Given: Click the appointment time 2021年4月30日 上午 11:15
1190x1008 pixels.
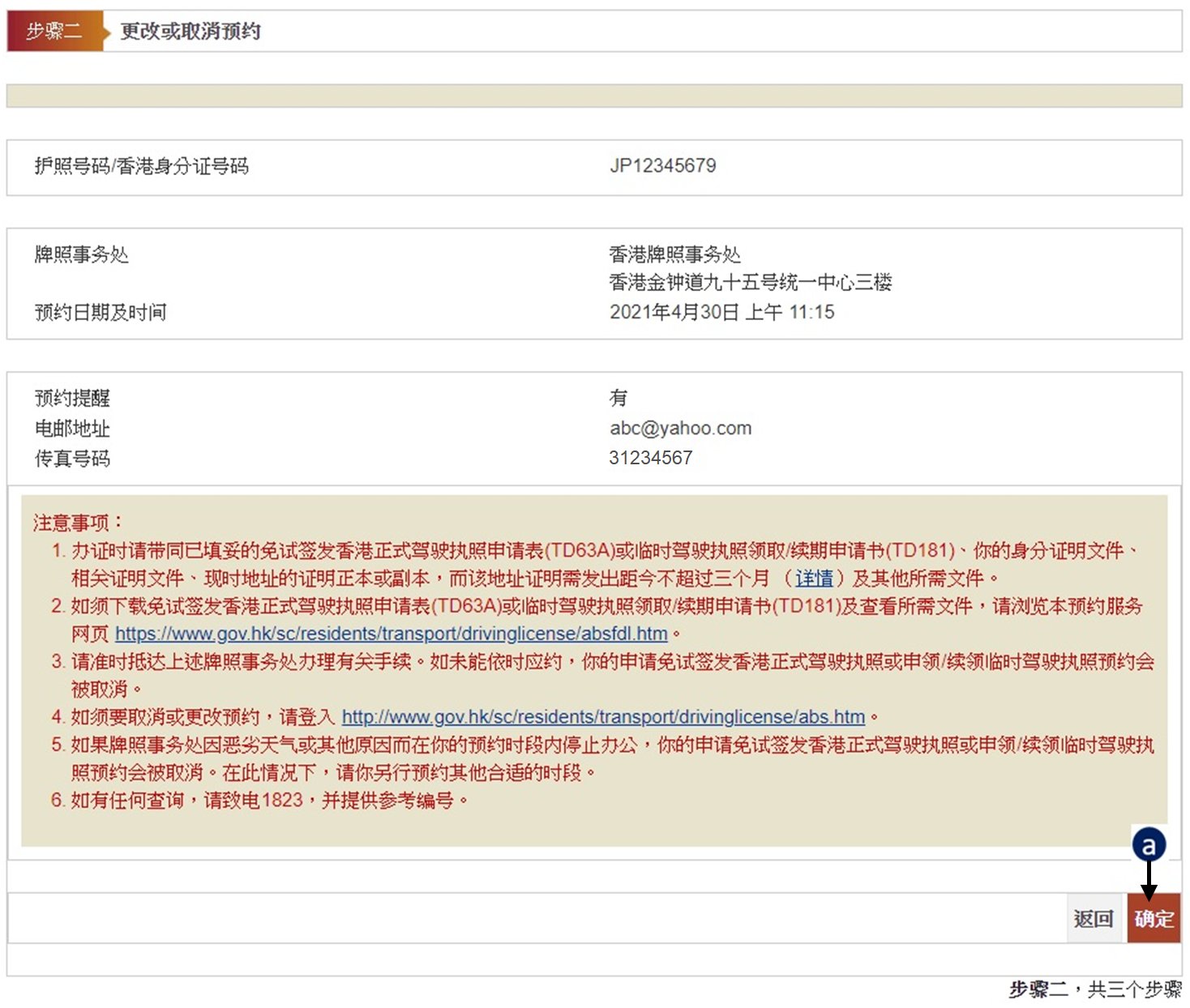Looking at the screenshot, I should tap(721, 312).
